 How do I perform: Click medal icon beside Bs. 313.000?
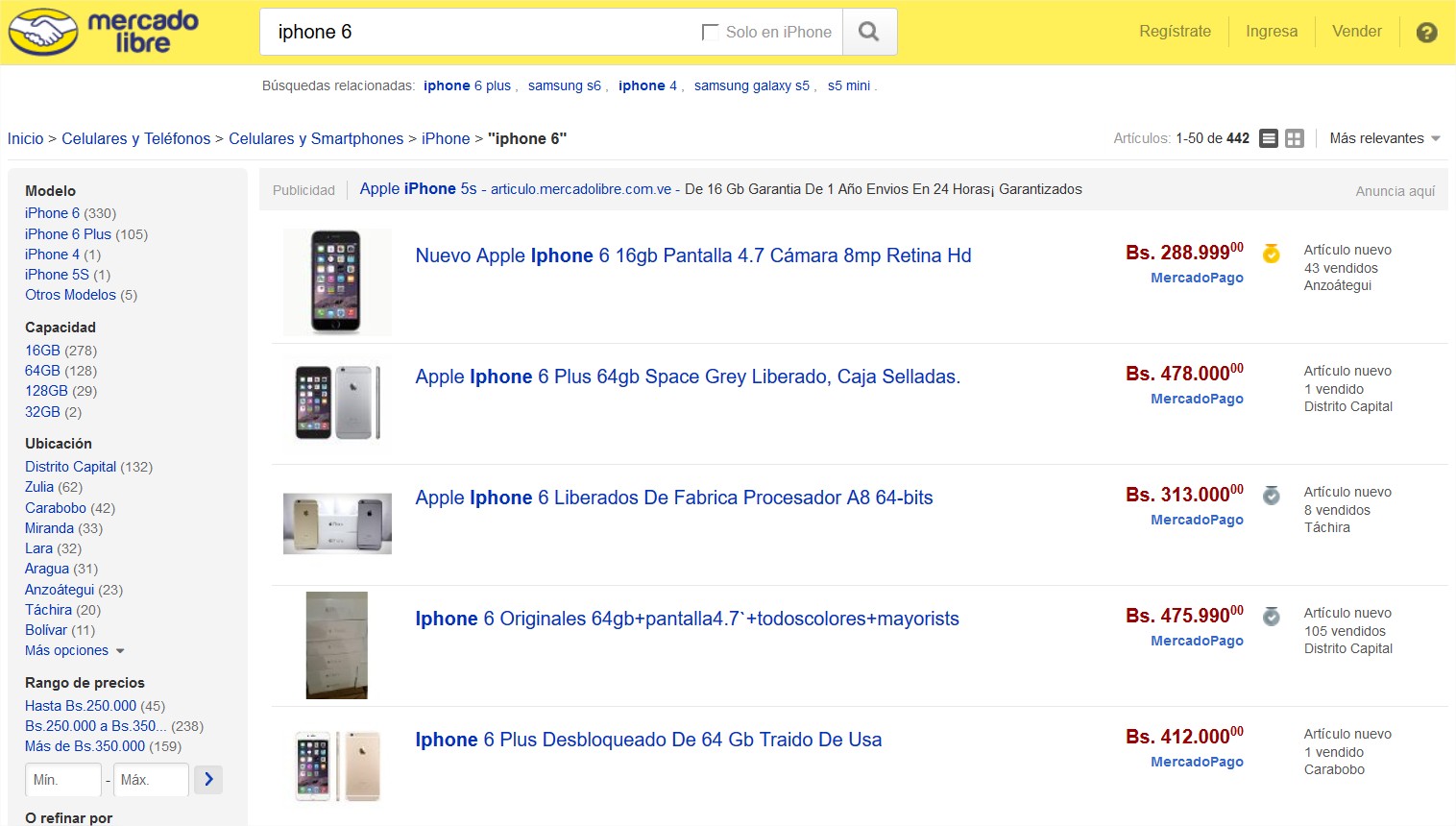coord(1271,496)
